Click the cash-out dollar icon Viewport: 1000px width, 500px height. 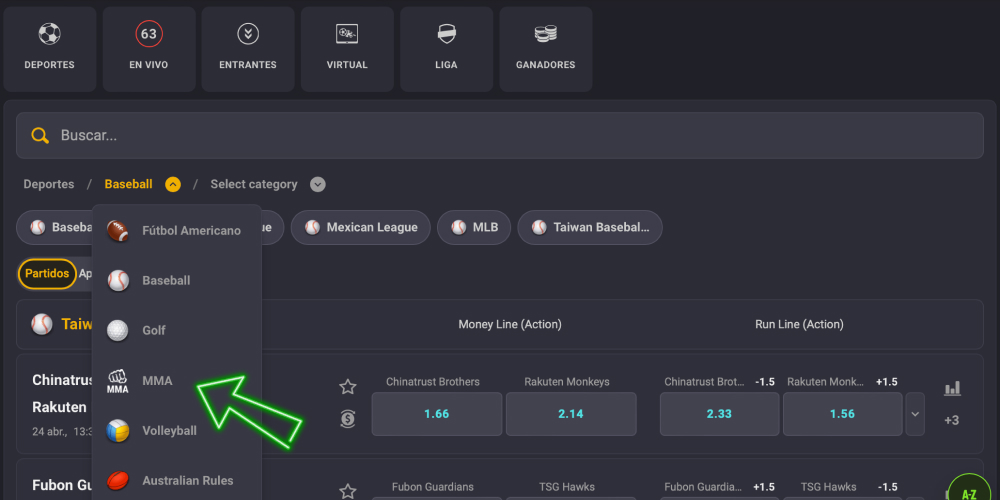point(347,419)
